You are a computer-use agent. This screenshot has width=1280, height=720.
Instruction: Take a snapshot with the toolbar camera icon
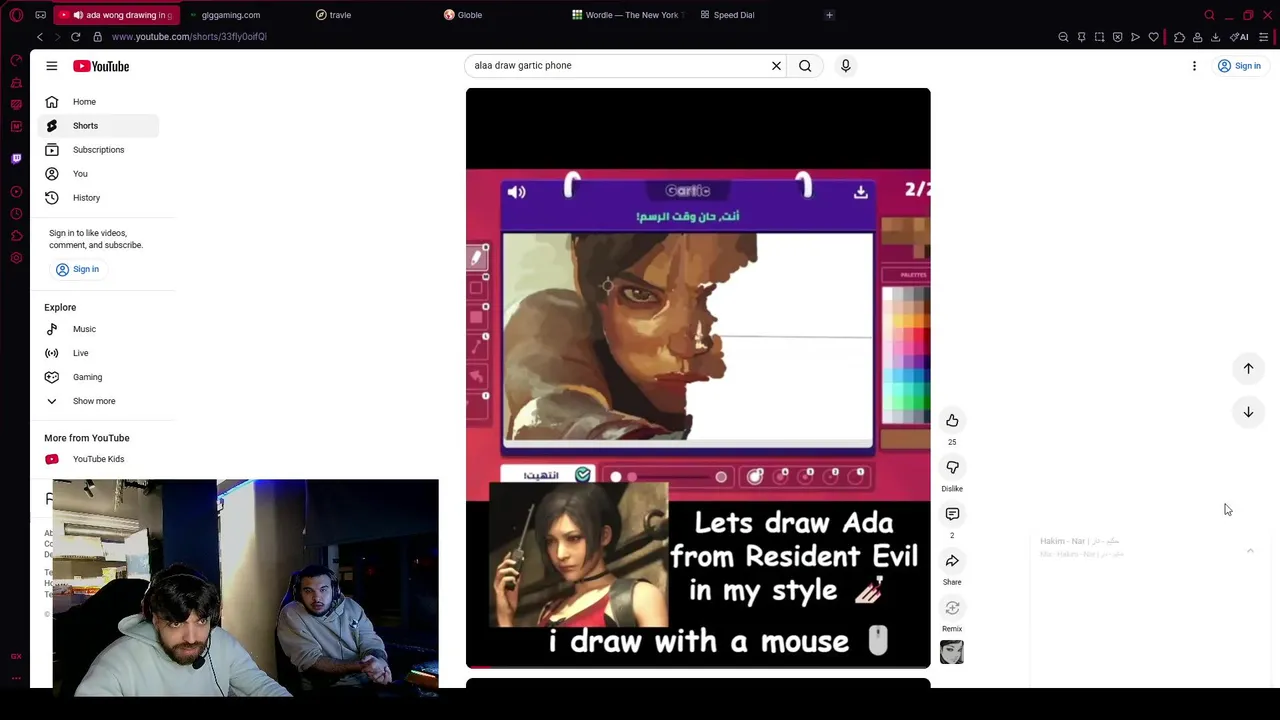point(1099,37)
